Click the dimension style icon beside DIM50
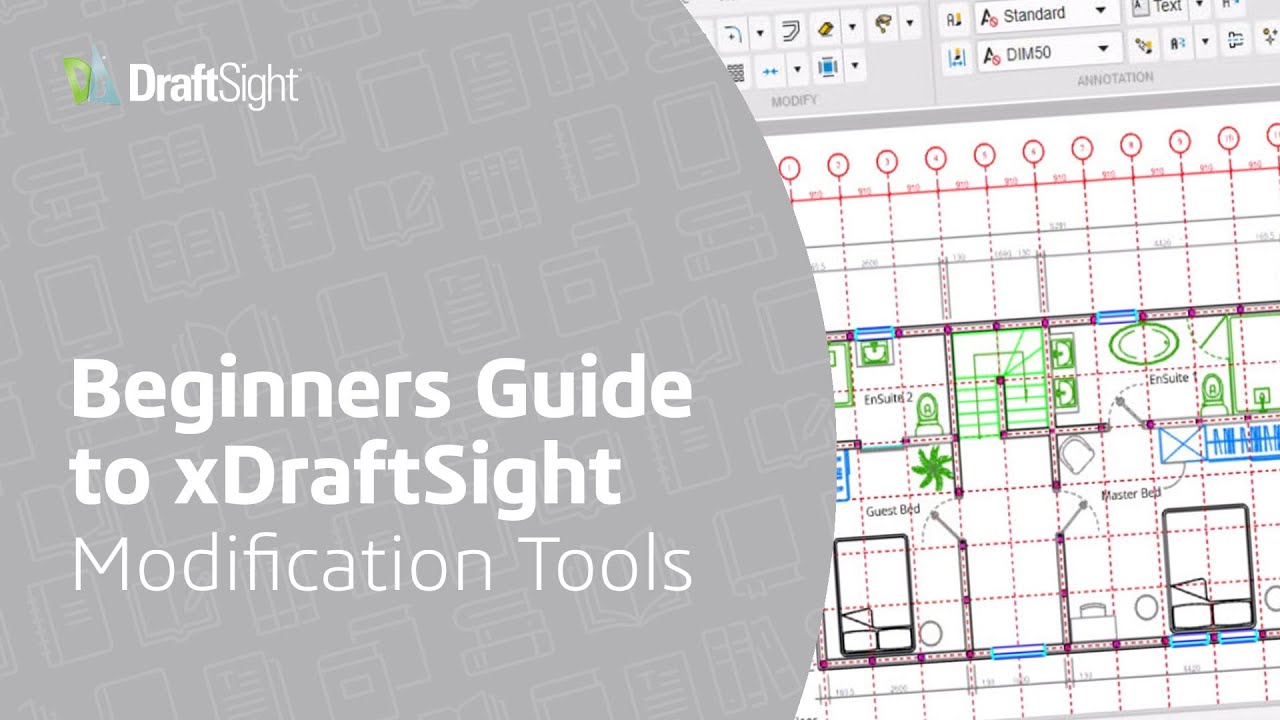The height and width of the screenshot is (720, 1280). [956, 57]
